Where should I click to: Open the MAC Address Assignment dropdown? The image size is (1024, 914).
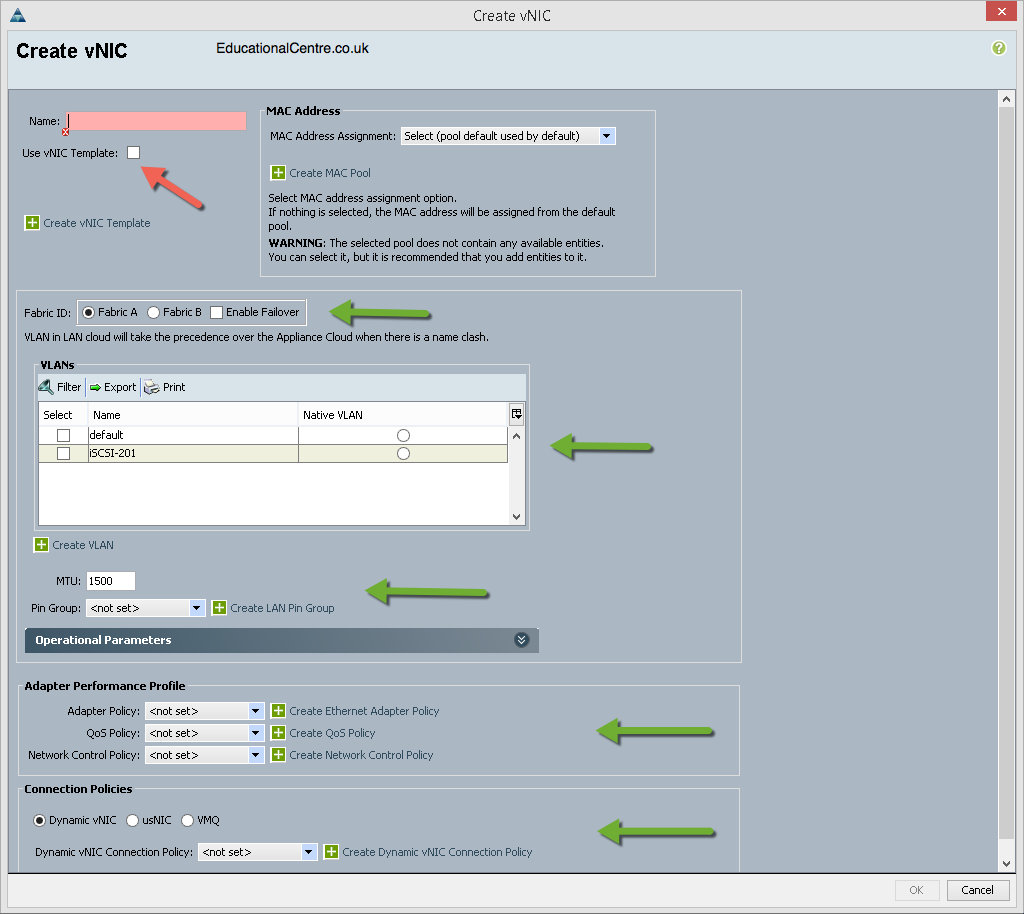click(508, 136)
